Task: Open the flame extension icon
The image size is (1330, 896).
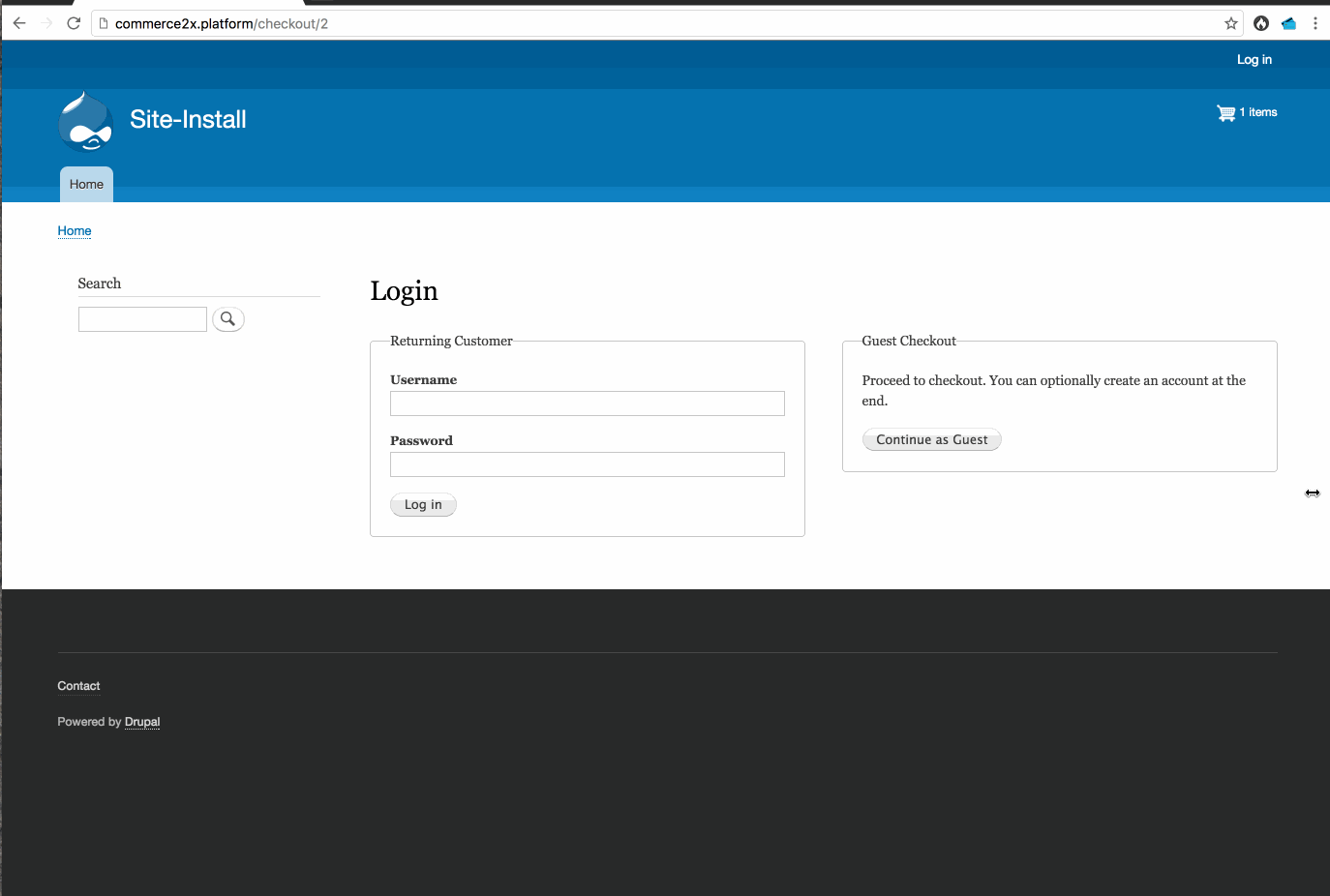Action: (1261, 23)
